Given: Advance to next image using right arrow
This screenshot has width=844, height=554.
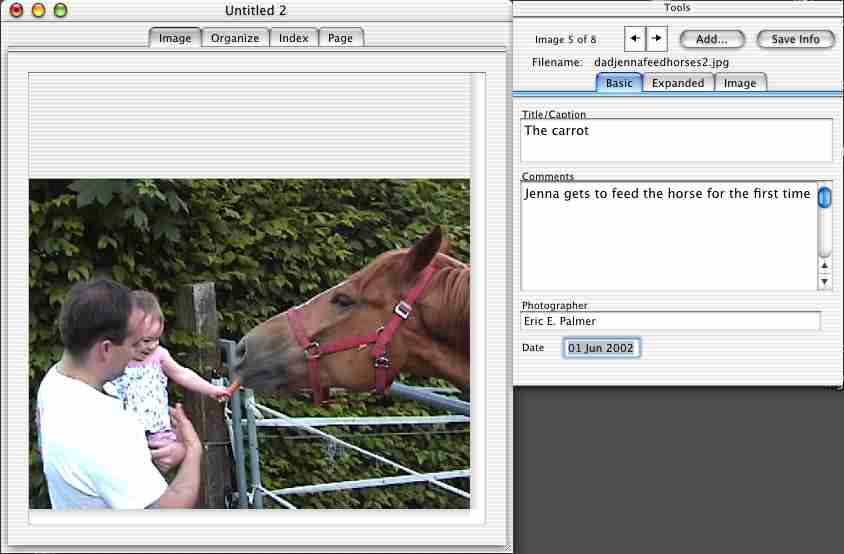Looking at the screenshot, I should [x=656, y=39].
